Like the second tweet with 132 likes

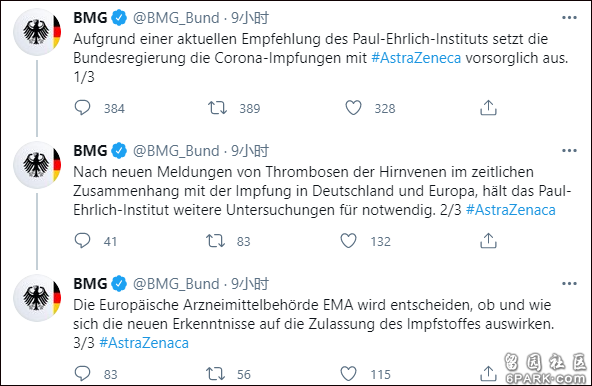coord(348,241)
